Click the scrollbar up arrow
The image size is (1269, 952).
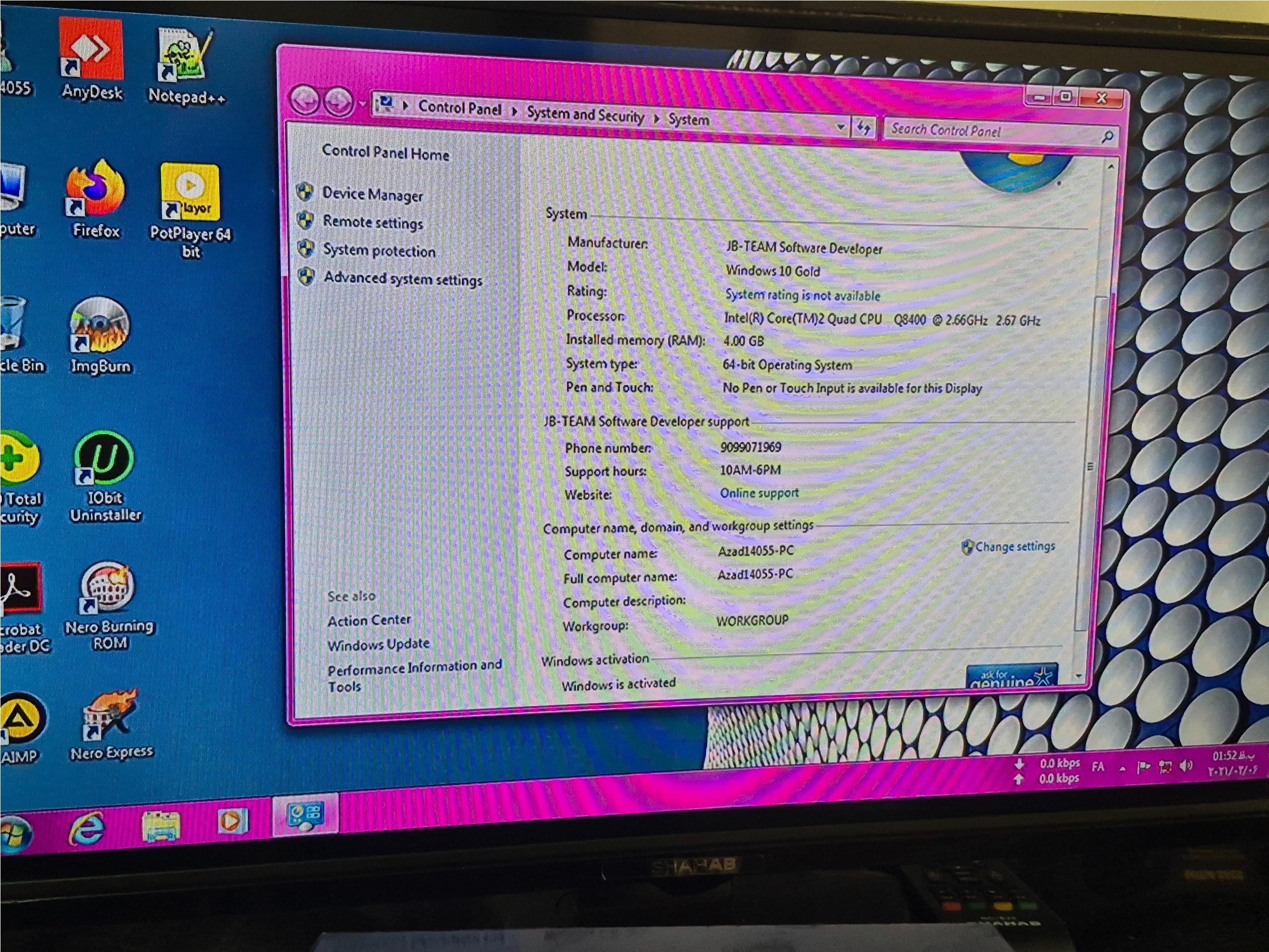click(1111, 167)
